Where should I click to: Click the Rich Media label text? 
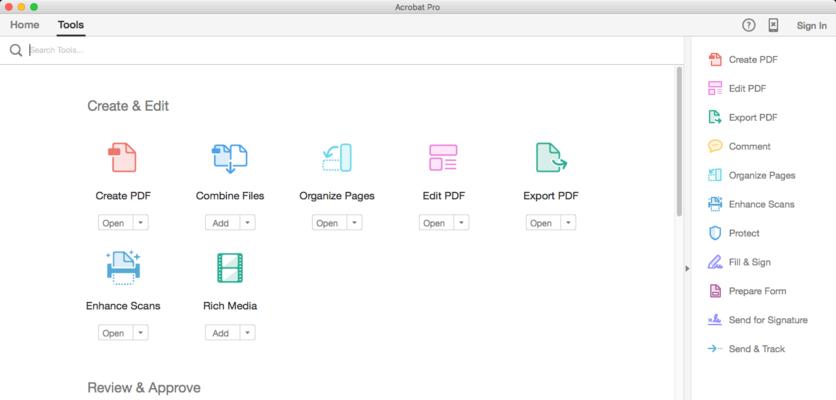tap(230, 306)
